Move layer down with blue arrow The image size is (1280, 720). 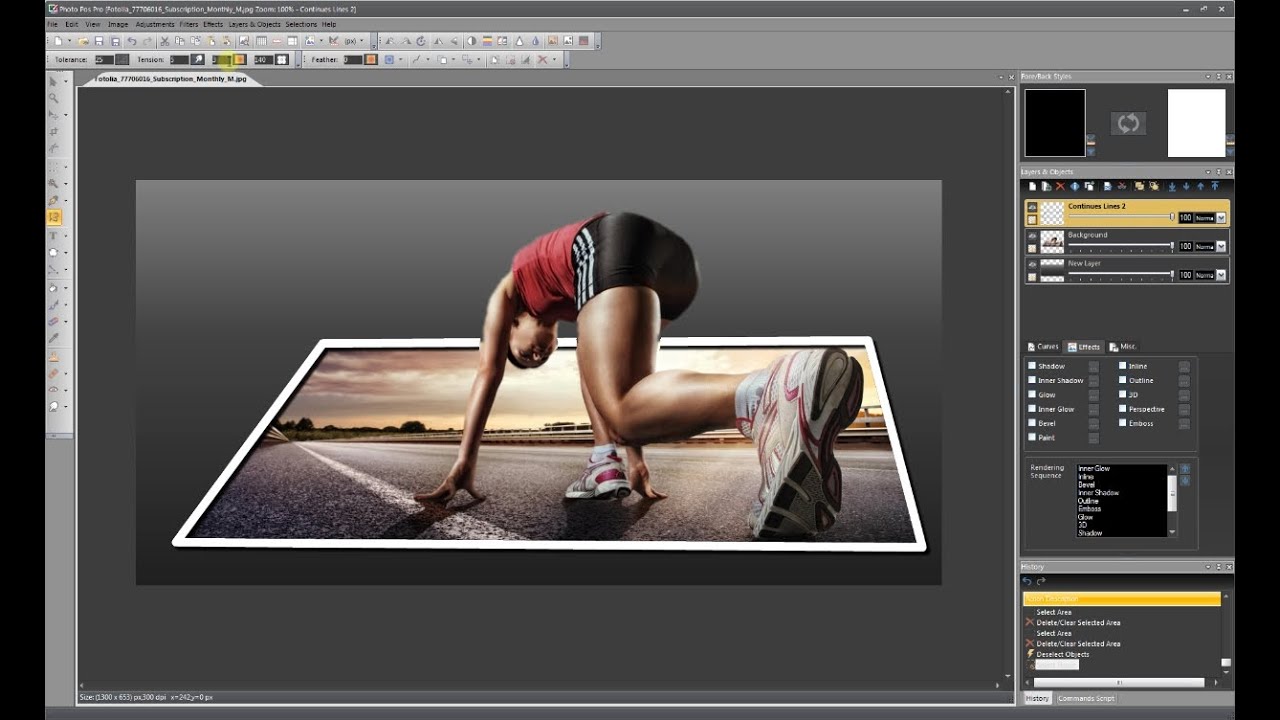(x=1186, y=186)
